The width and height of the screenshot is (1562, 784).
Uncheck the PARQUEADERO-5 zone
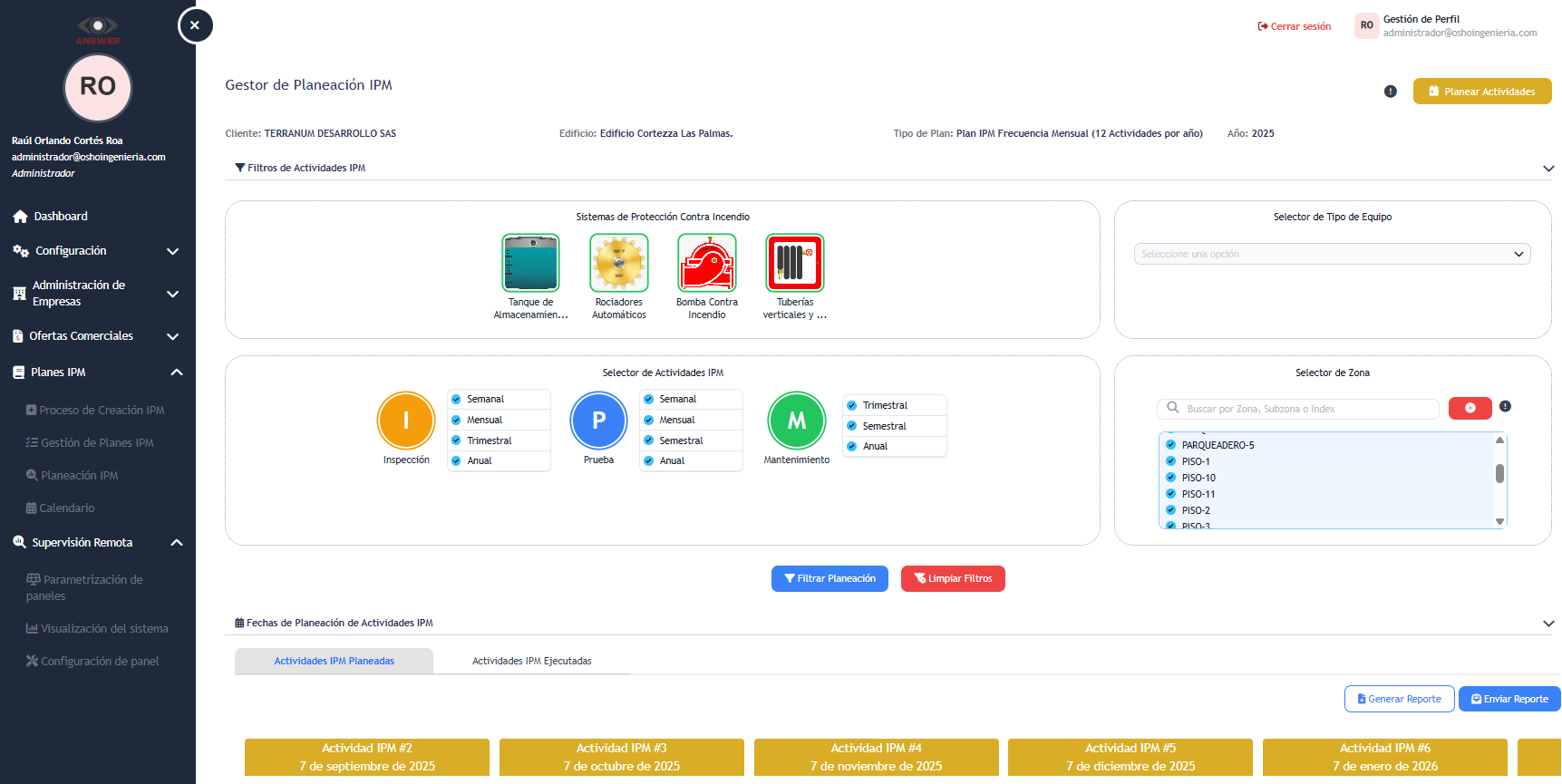pos(1170,445)
